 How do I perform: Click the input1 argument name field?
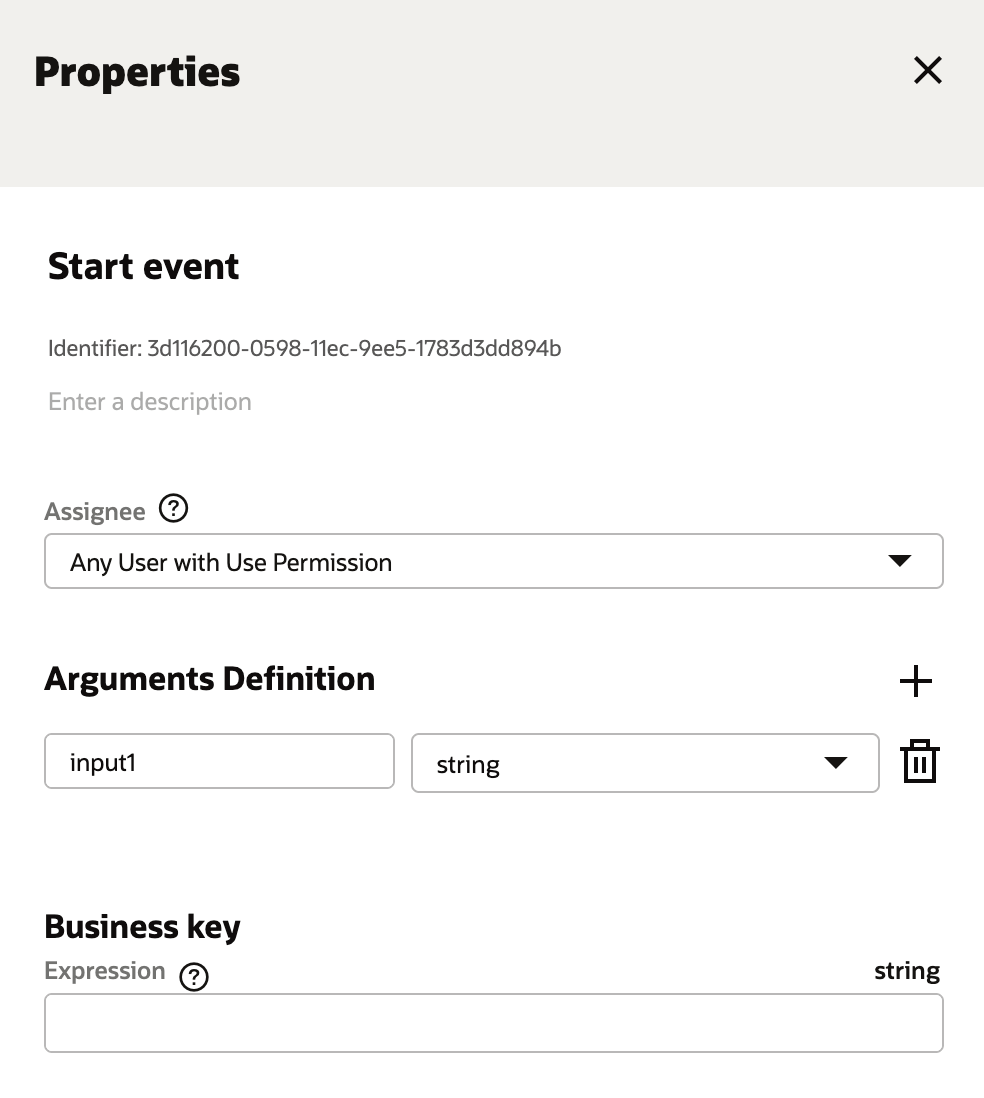[219, 761]
